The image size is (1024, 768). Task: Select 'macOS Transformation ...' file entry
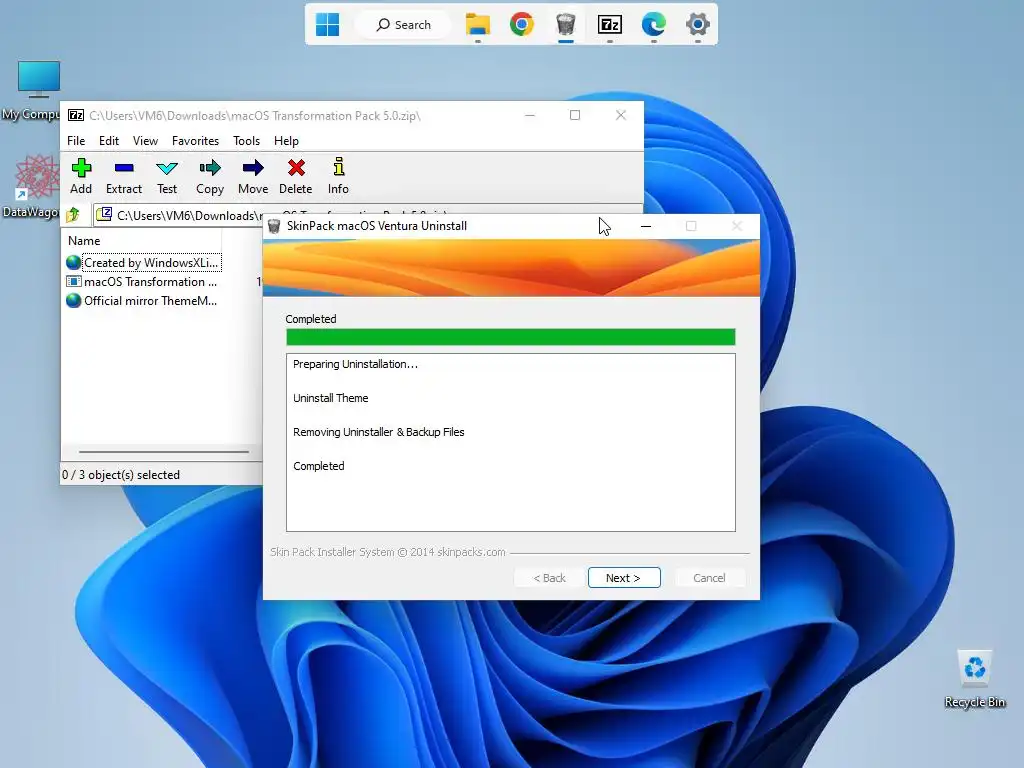pyautogui.click(x=142, y=281)
